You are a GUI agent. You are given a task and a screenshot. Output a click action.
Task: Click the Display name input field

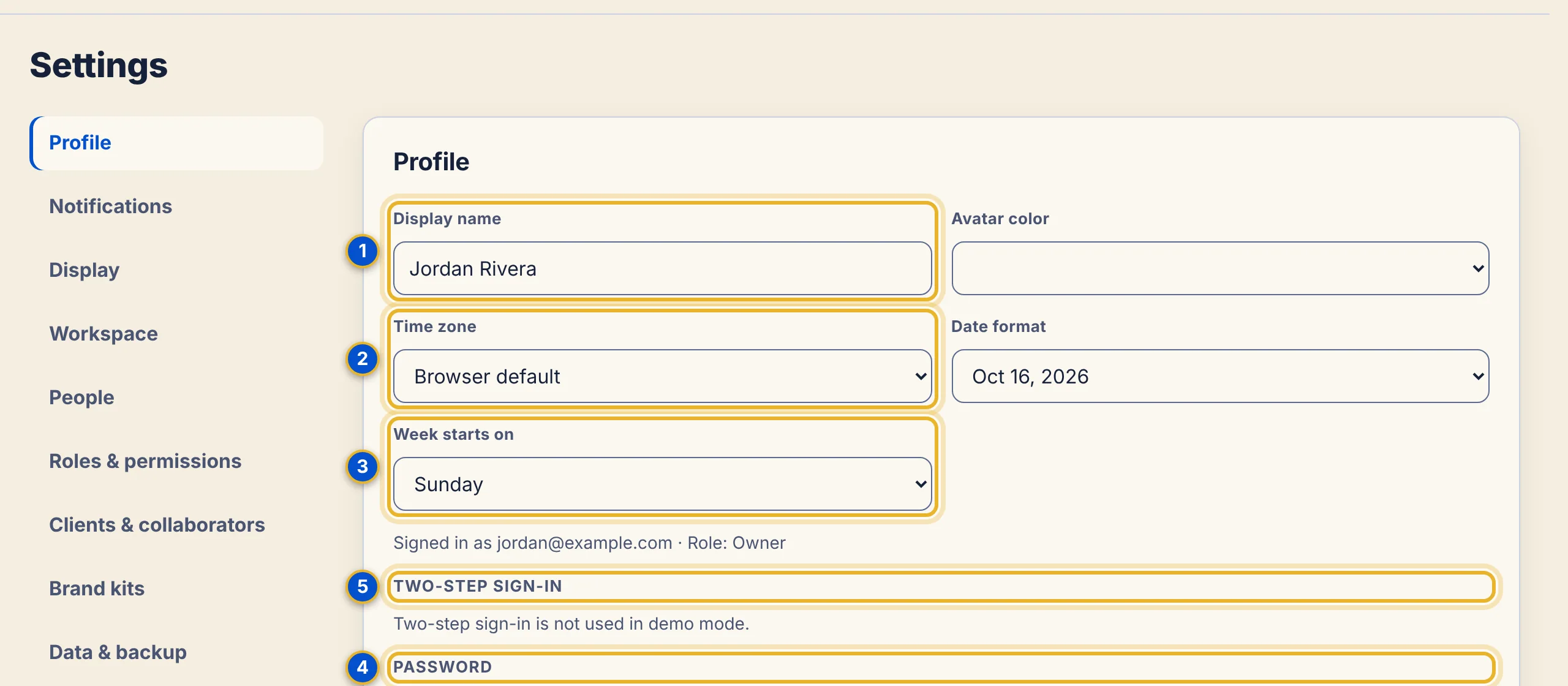(662, 268)
